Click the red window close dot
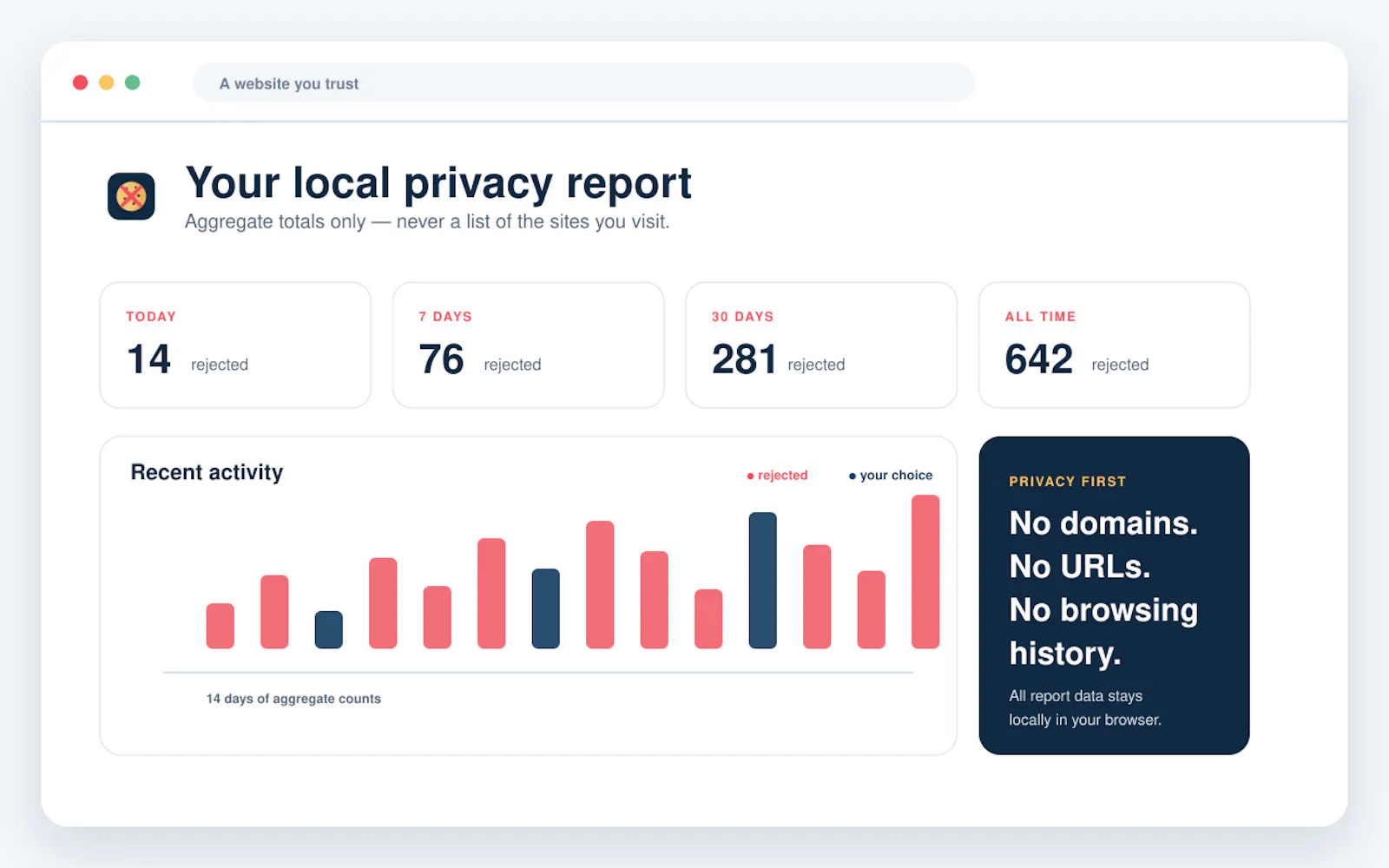The image size is (1389, 868). 80,82
